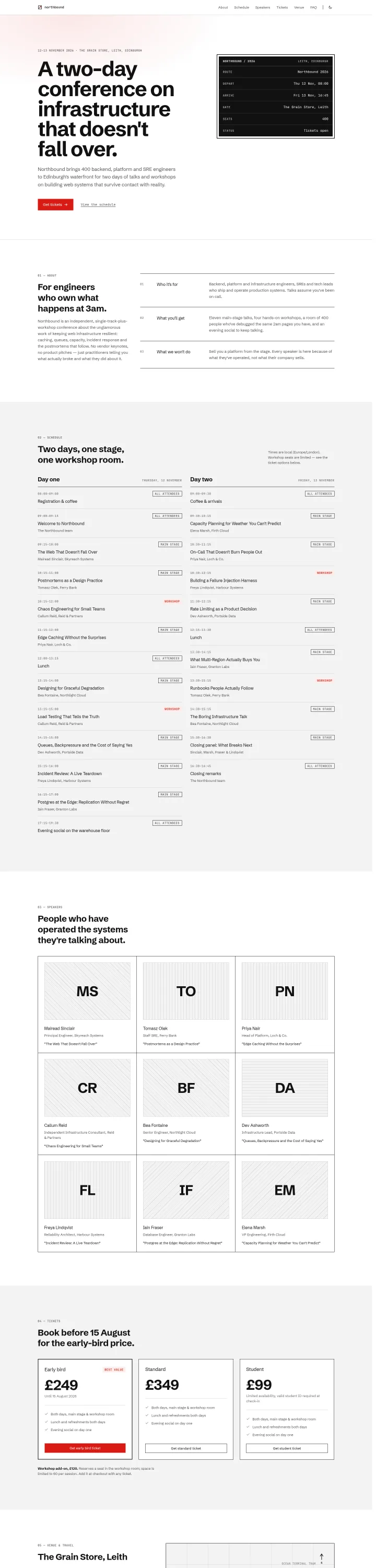376x1568 pixels.
Task: Click the Get early bird ticket button
Action: [x=85, y=1448]
